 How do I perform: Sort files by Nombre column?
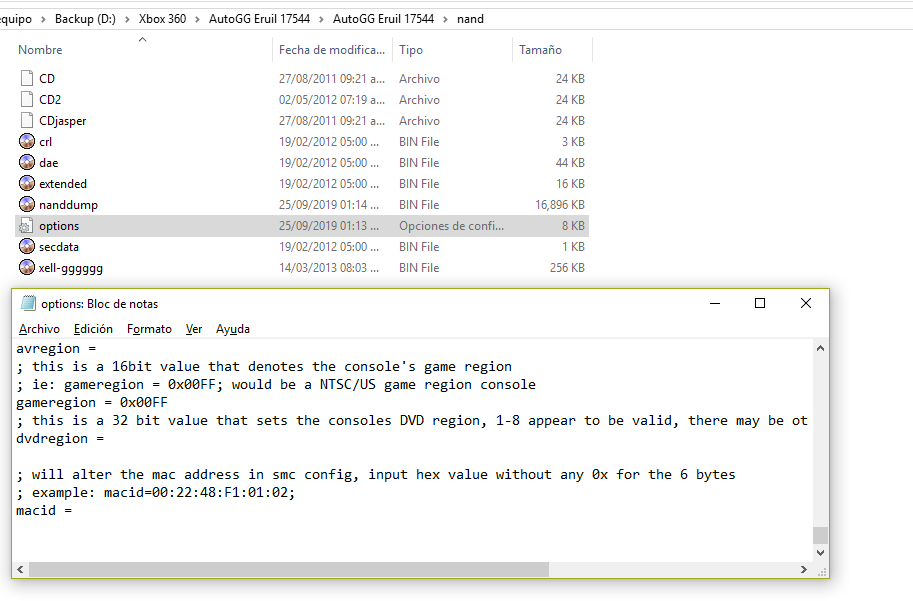coord(40,50)
